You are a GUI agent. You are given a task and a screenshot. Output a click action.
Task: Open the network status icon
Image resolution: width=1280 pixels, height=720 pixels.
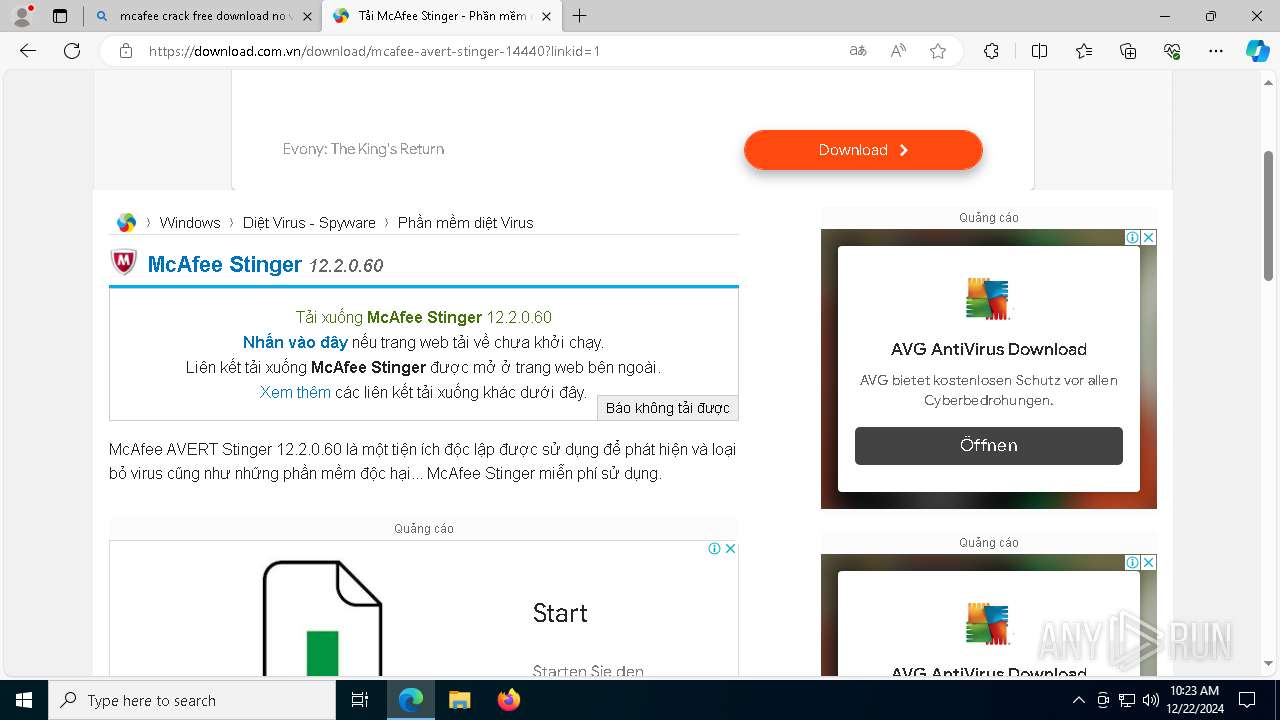pyautogui.click(x=1127, y=700)
